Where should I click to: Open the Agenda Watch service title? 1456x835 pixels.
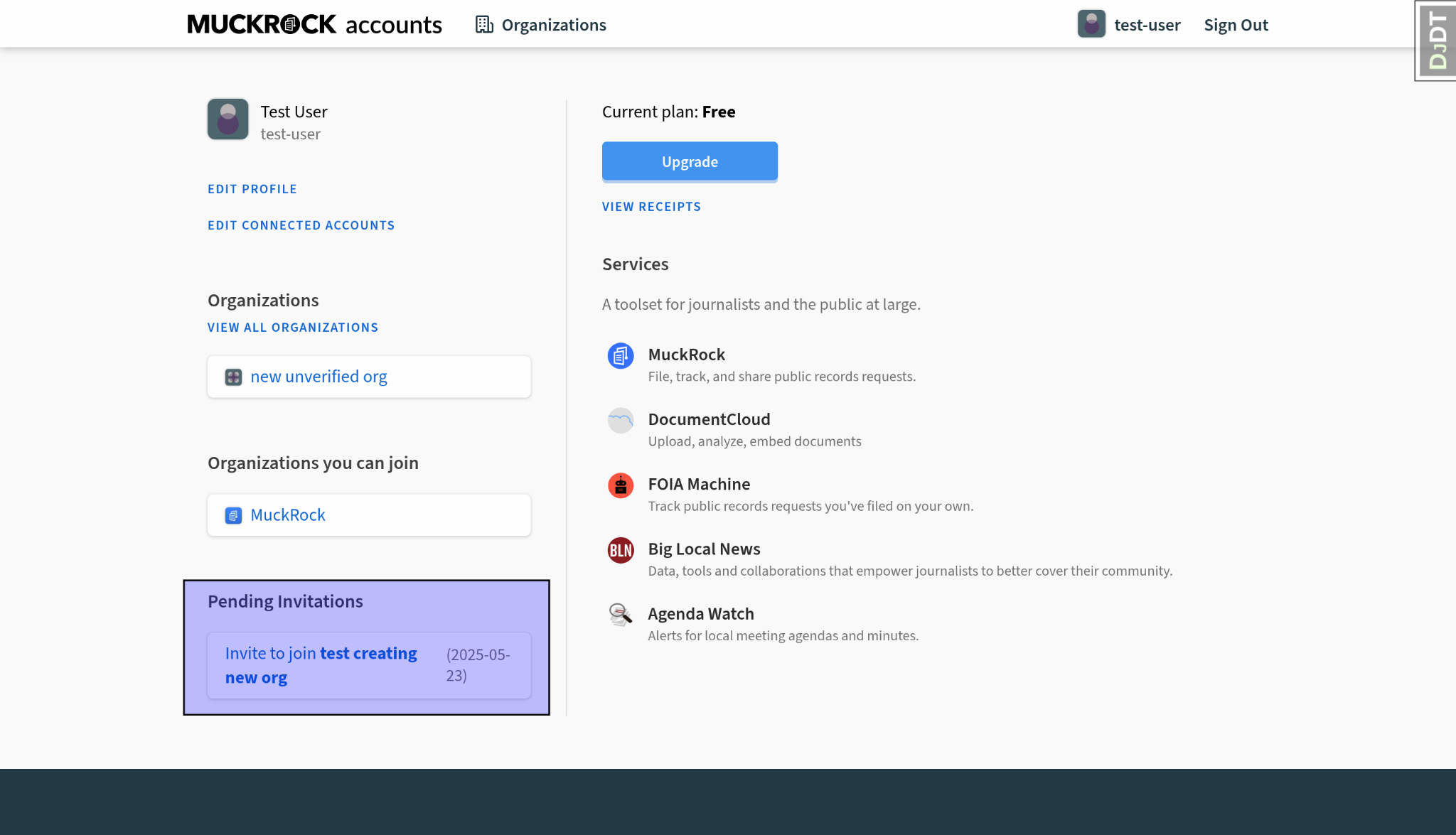pos(701,613)
